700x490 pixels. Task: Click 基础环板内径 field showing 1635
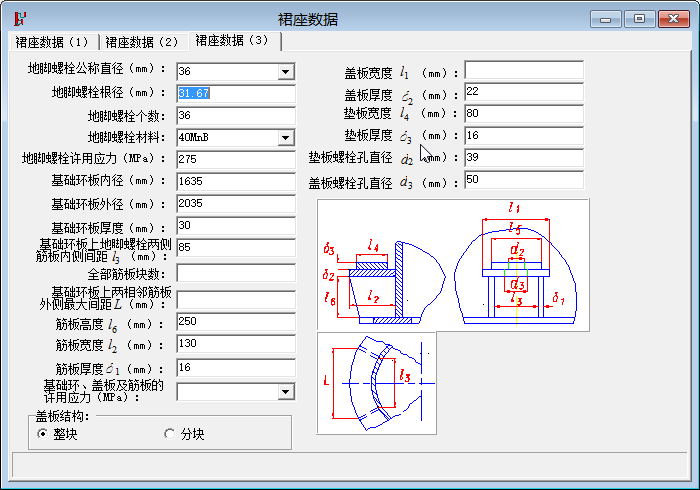click(236, 182)
